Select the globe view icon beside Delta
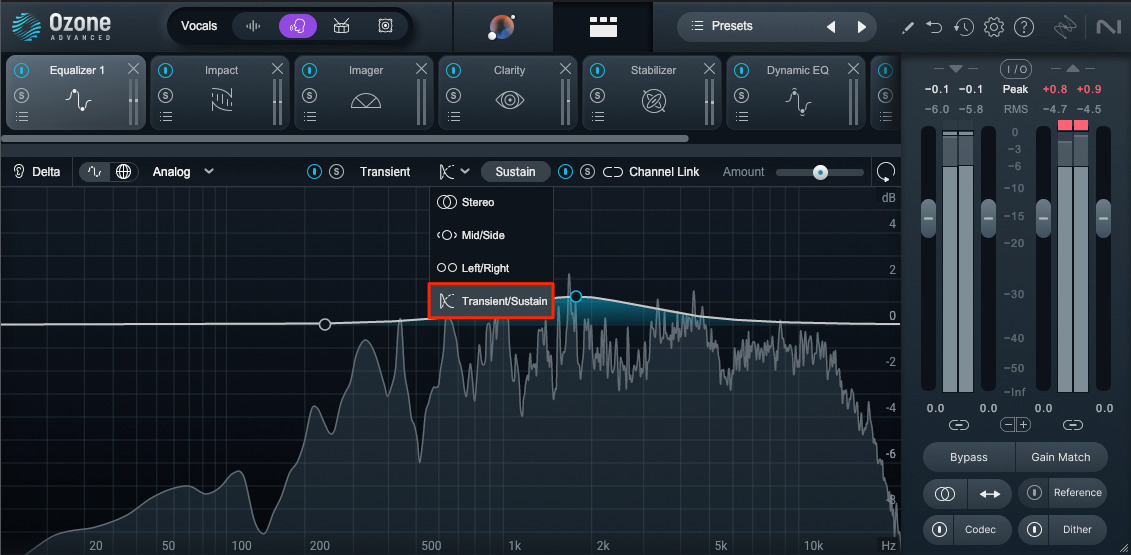 [123, 172]
